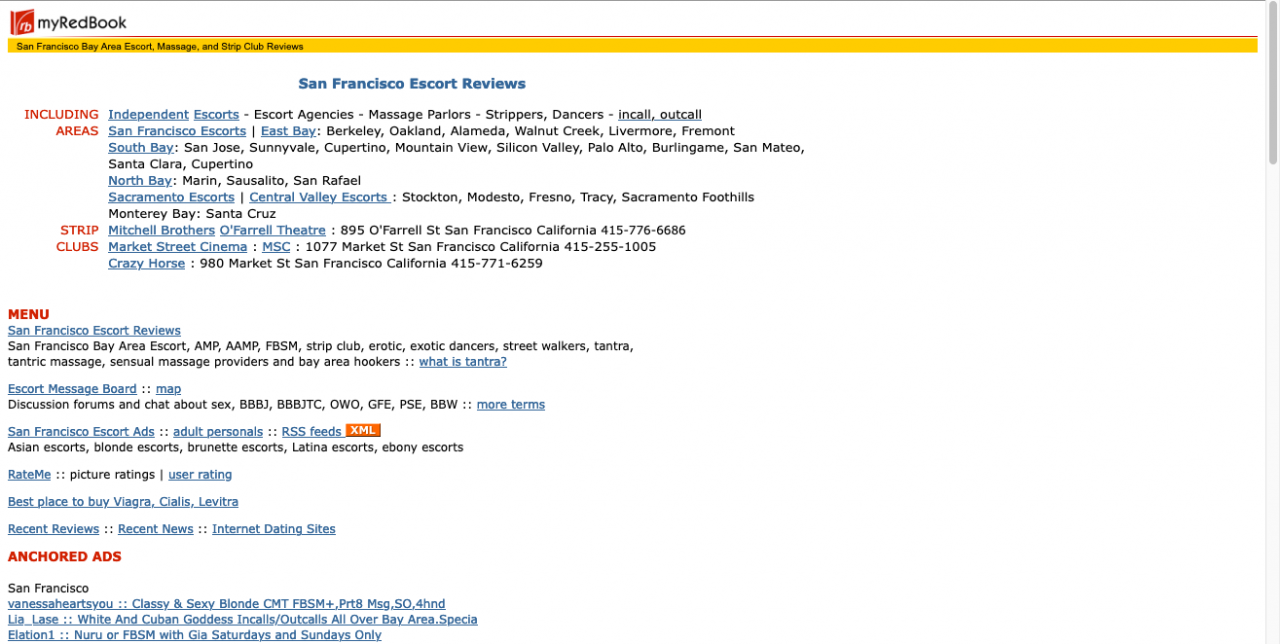Open the Recent Reviews link
The width and height of the screenshot is (1280, 644).
53,529
